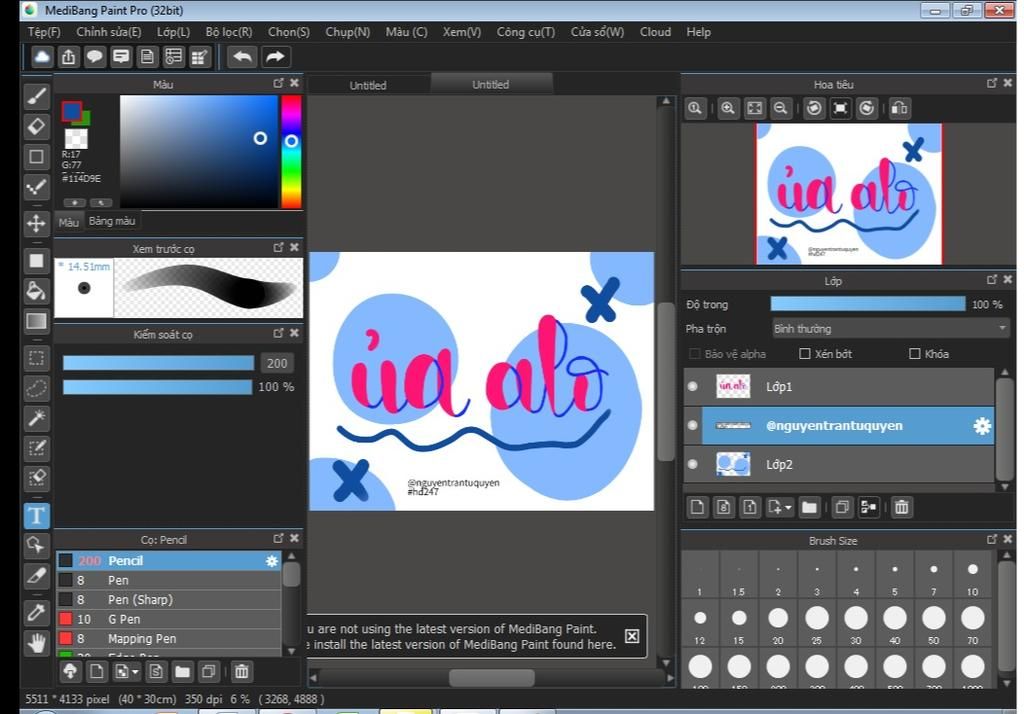Click the foreground blue color swatch
1024x714 pixels.
pyautogui.click(x=72, y=110)
